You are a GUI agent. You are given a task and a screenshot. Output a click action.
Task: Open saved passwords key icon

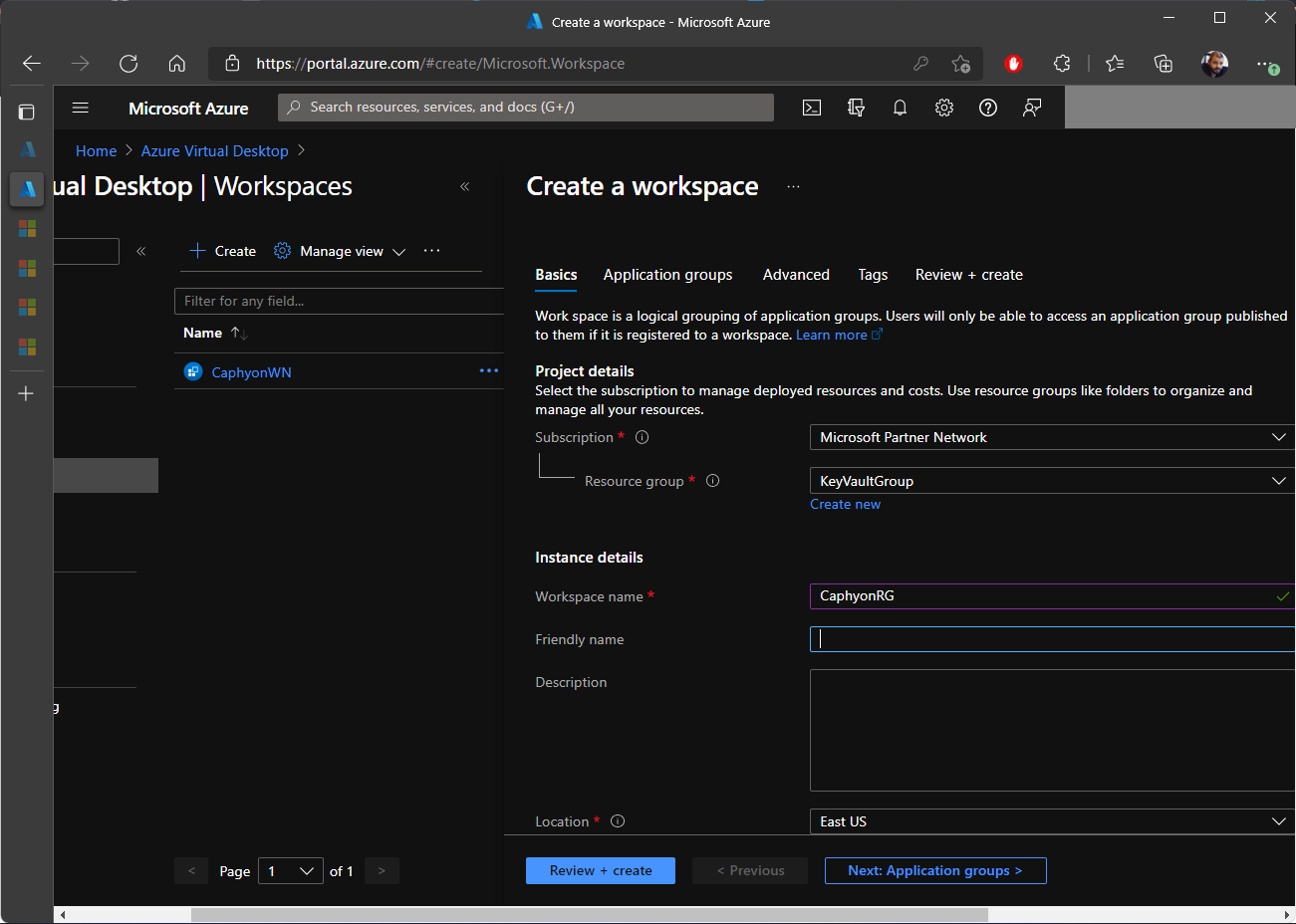[920, 64]
